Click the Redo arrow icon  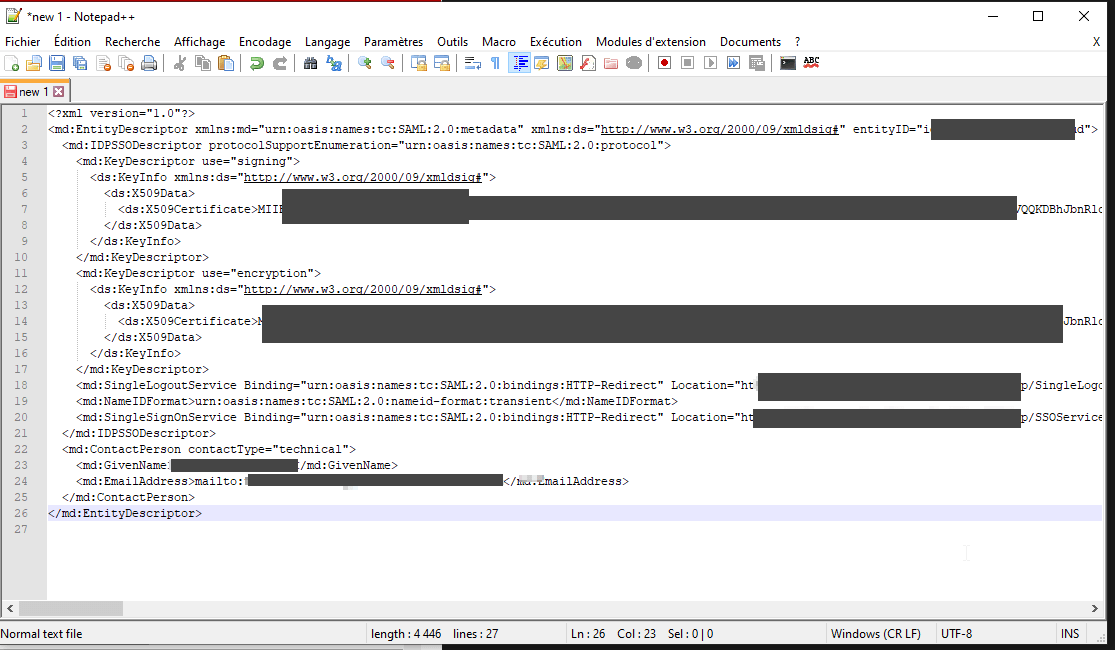pos(279,63)
